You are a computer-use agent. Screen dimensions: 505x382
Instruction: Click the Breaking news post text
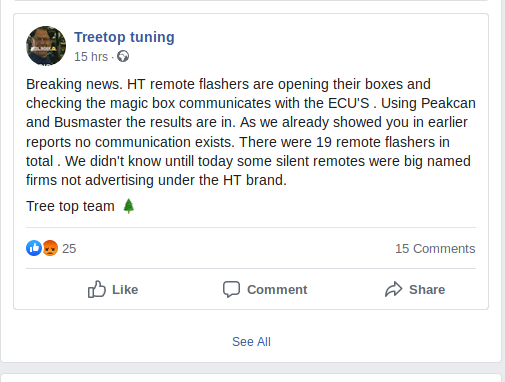coord(251,132)
